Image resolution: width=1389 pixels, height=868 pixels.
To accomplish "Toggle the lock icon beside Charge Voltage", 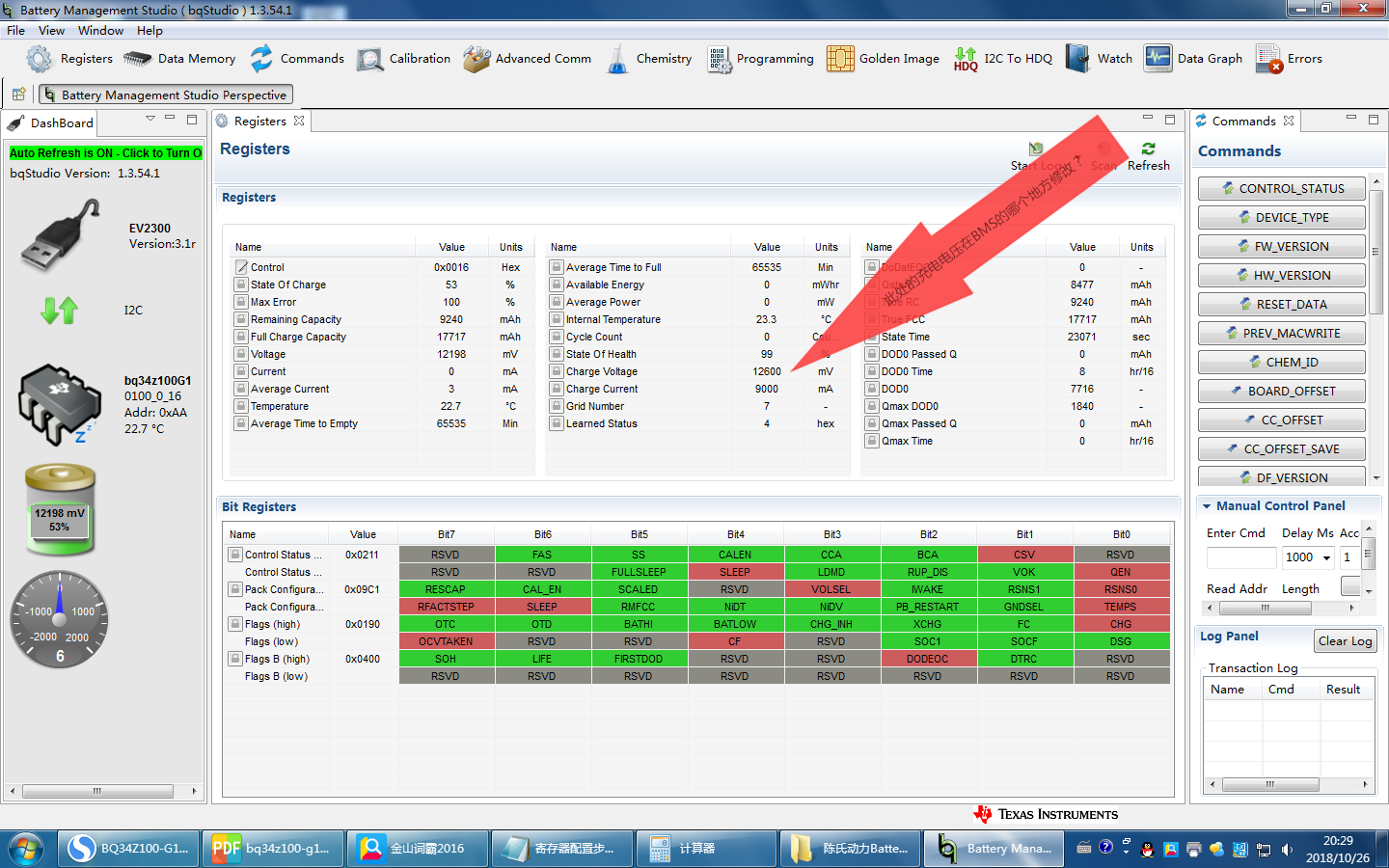I will tap(557, 371).
